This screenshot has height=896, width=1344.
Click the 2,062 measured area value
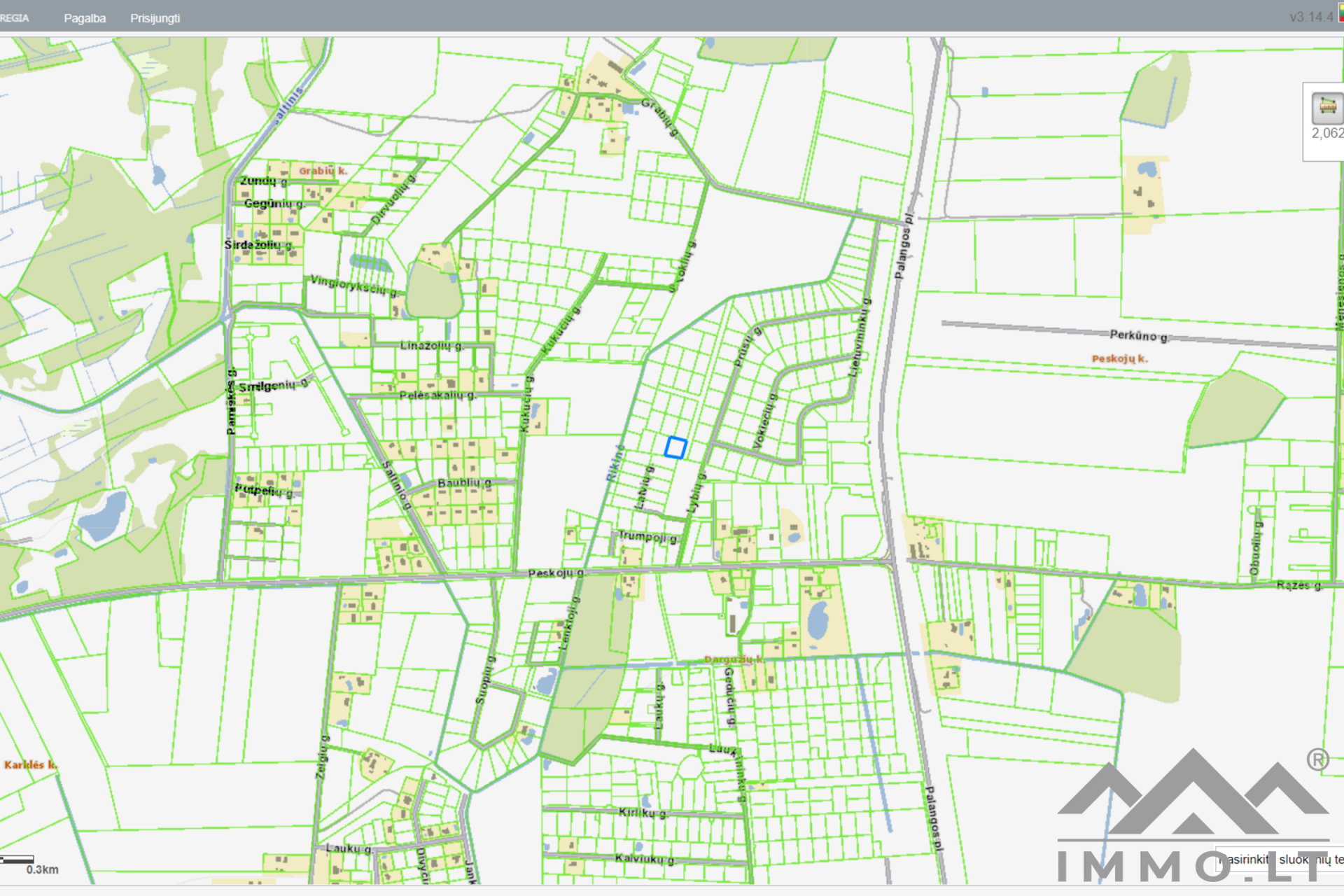(x=1327, y=133)
